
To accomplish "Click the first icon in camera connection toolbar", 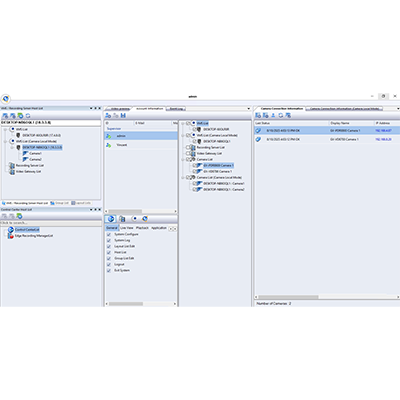I will (x=258, y=115).
